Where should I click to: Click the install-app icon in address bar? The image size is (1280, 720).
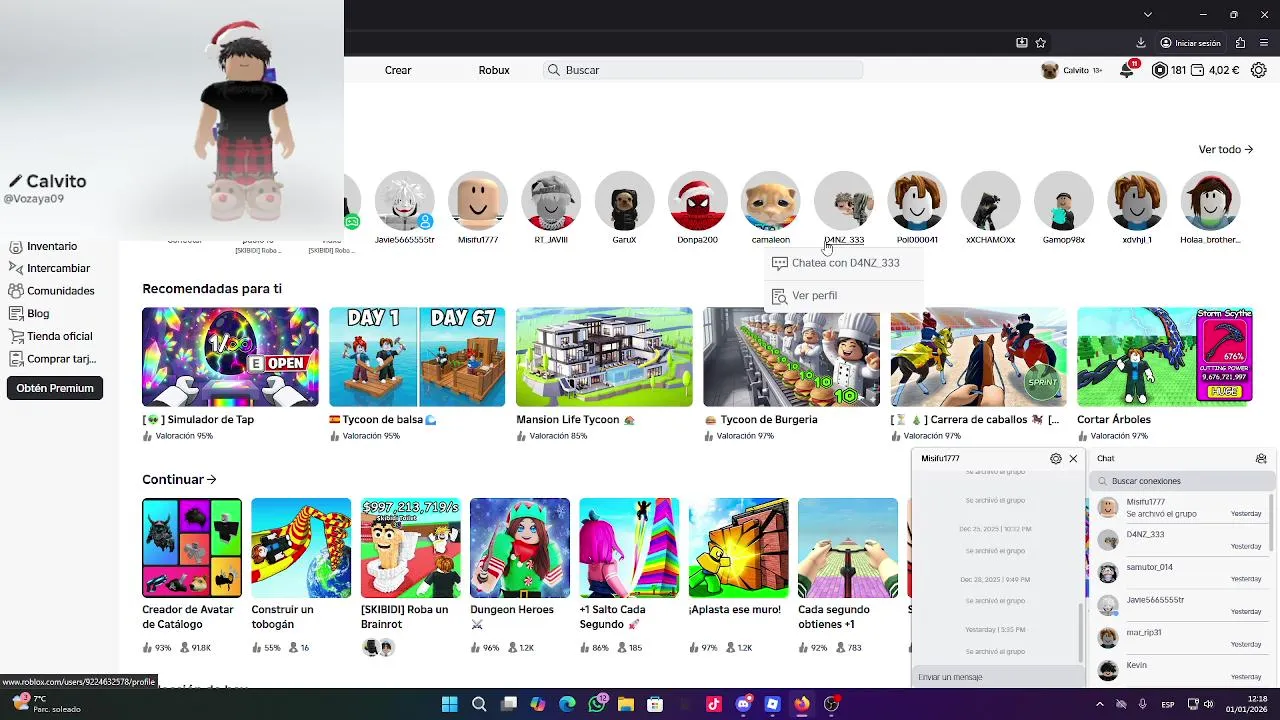[x=1021, y=43]
